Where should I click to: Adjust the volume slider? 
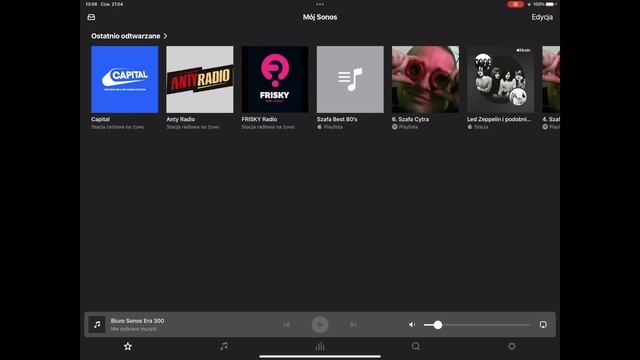[x=477, y=324]
